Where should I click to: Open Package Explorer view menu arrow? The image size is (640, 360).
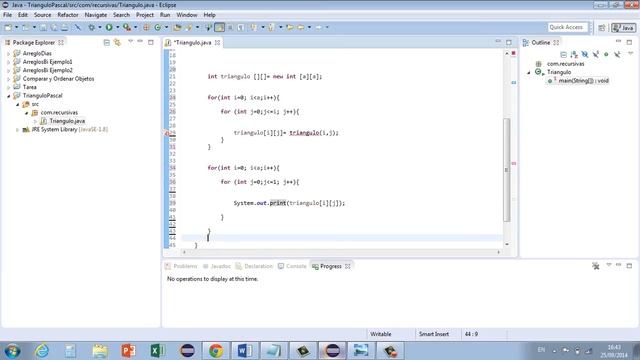pyautogui.click(x=130, y=42)
